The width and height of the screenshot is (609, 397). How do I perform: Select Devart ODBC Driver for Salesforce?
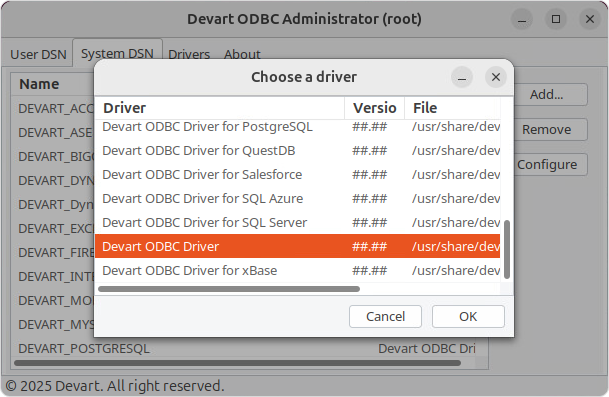pyautogui.click(x=298, y=174)
